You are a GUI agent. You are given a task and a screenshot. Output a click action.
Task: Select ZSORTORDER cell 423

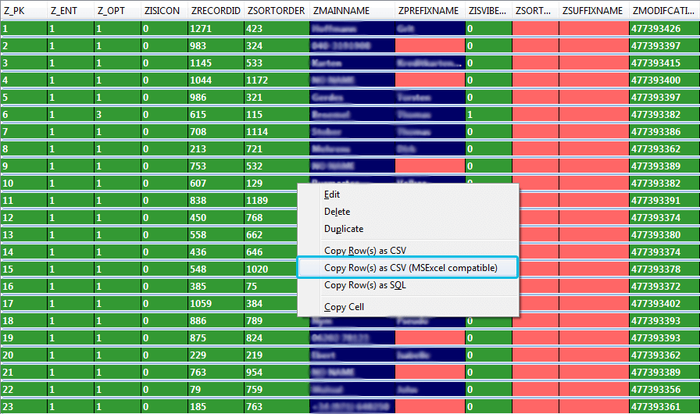click(276, 29)
